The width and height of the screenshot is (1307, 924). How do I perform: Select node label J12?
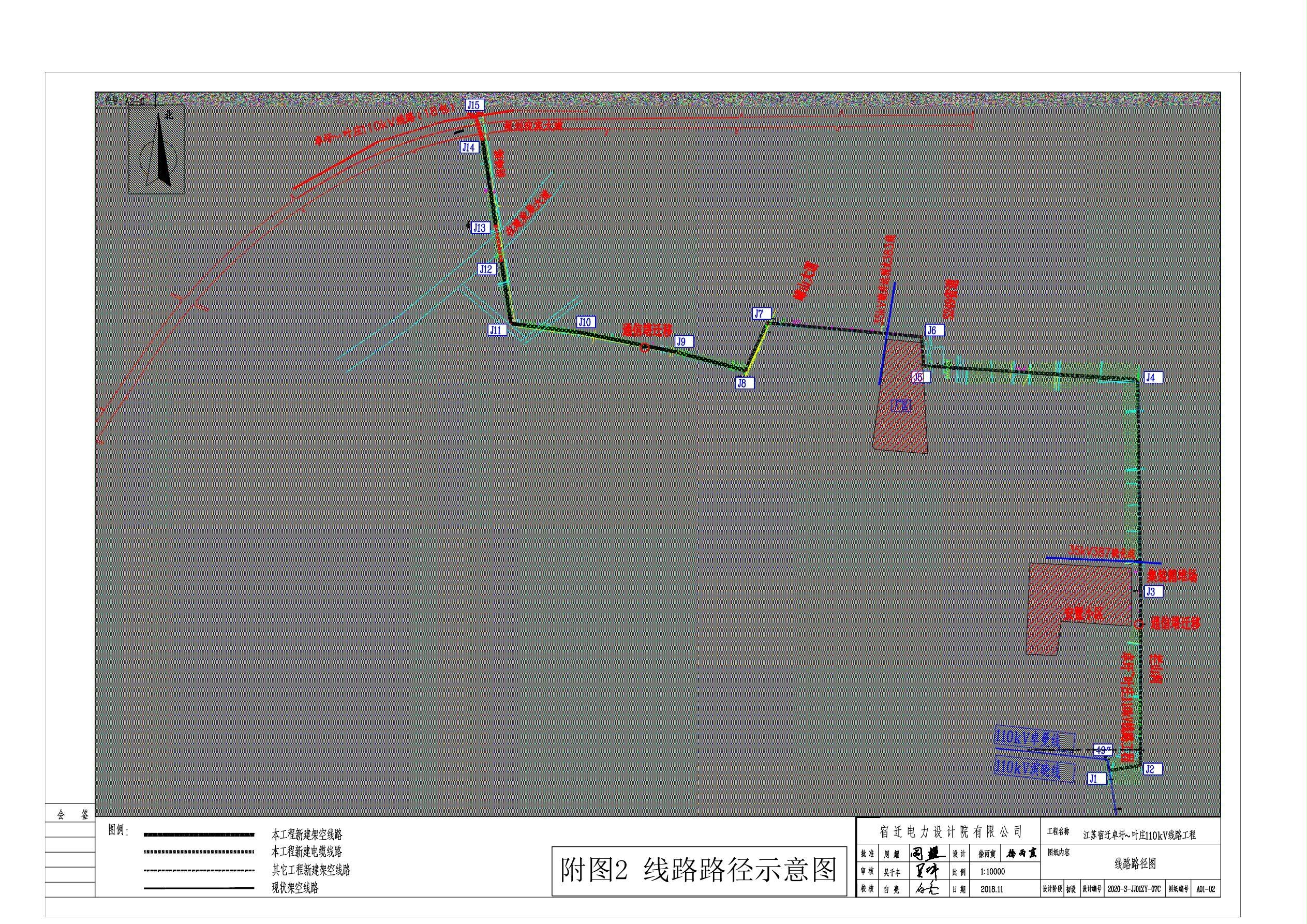tap(487, 270)
